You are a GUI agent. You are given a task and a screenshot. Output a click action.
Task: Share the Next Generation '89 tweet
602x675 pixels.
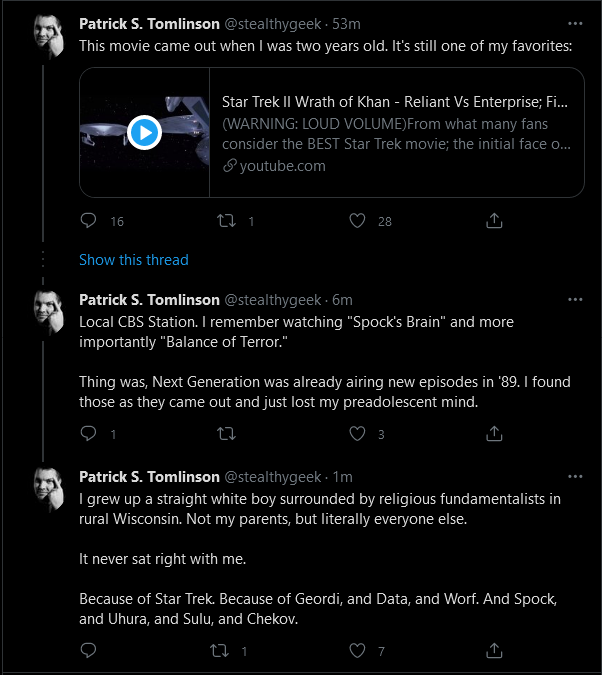pos(494,433)
